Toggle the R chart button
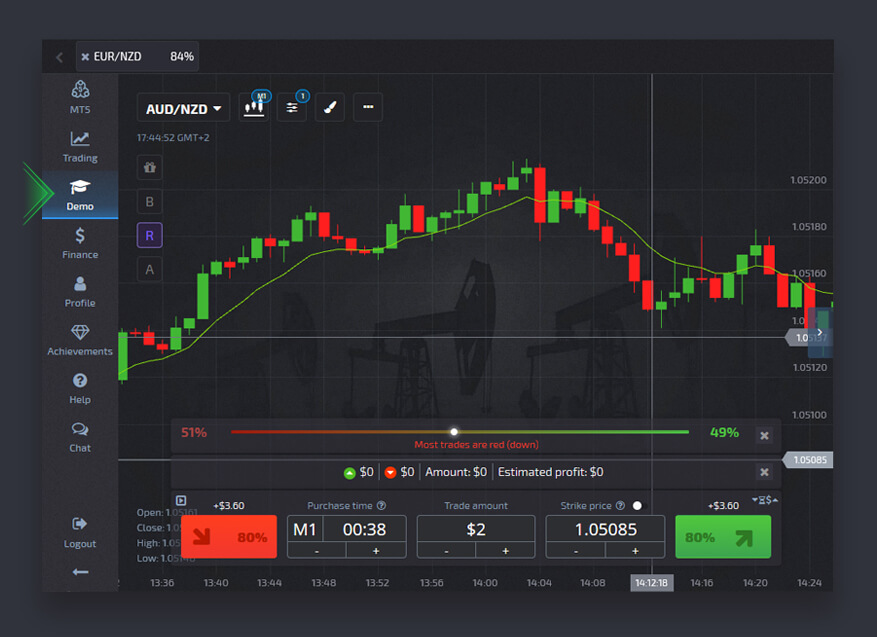 [x=150, y=235]
